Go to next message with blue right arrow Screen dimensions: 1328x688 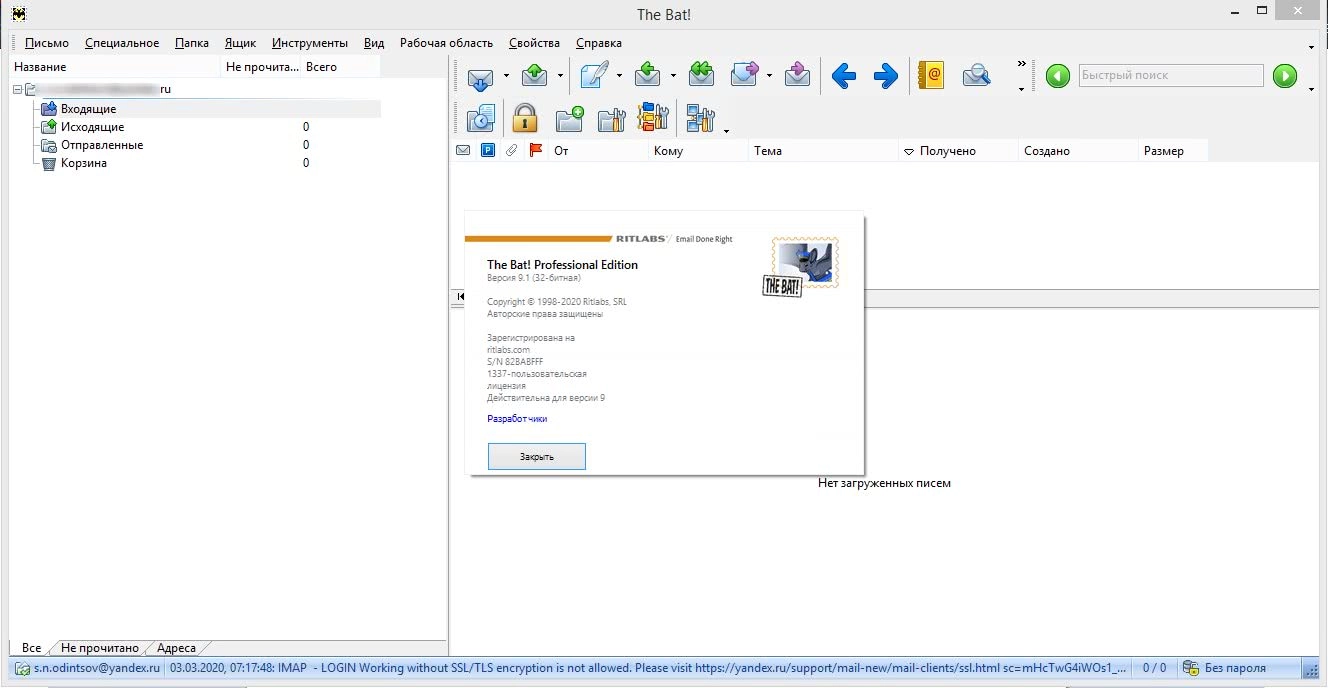coord(886,75)
